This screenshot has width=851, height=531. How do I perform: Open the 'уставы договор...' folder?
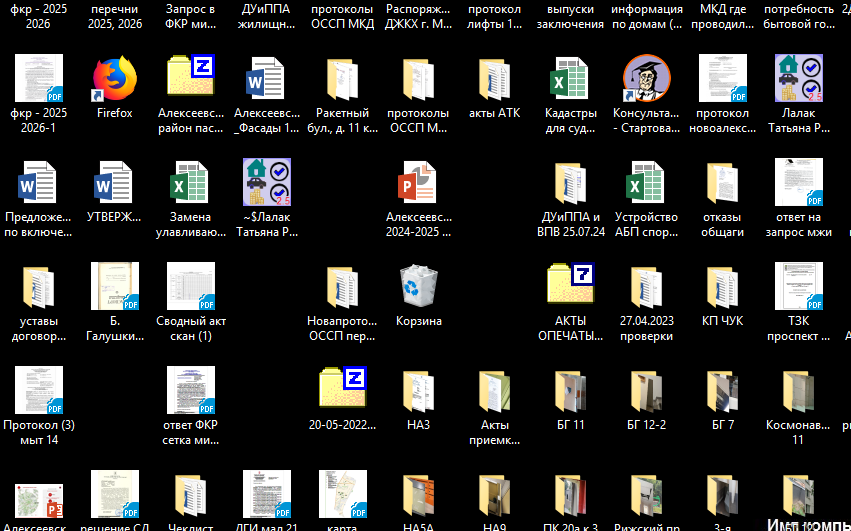pos(39,287)
